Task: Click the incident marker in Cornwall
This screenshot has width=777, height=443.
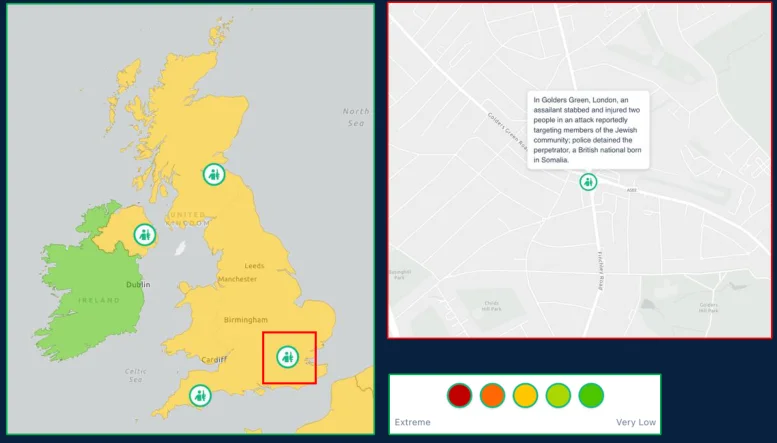Action: [200, 395]
